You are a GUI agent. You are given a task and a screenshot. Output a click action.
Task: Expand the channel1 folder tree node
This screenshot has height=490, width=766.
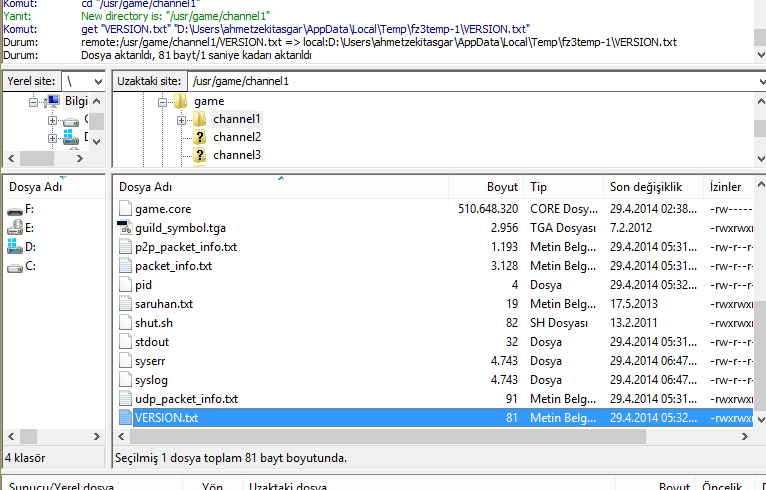coord(182,120)
